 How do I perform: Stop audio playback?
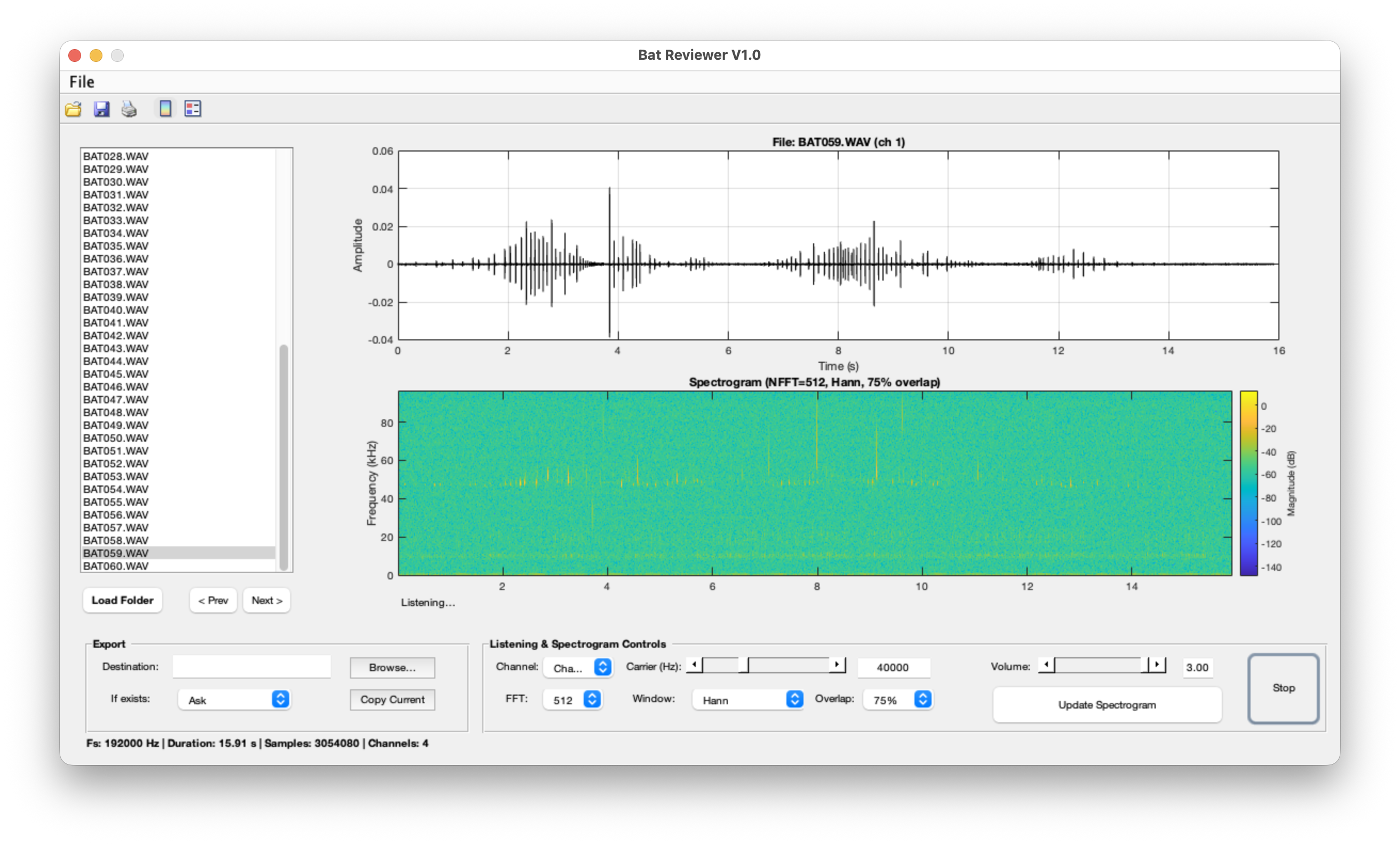pyautogui.click(x=1283, y=688)
